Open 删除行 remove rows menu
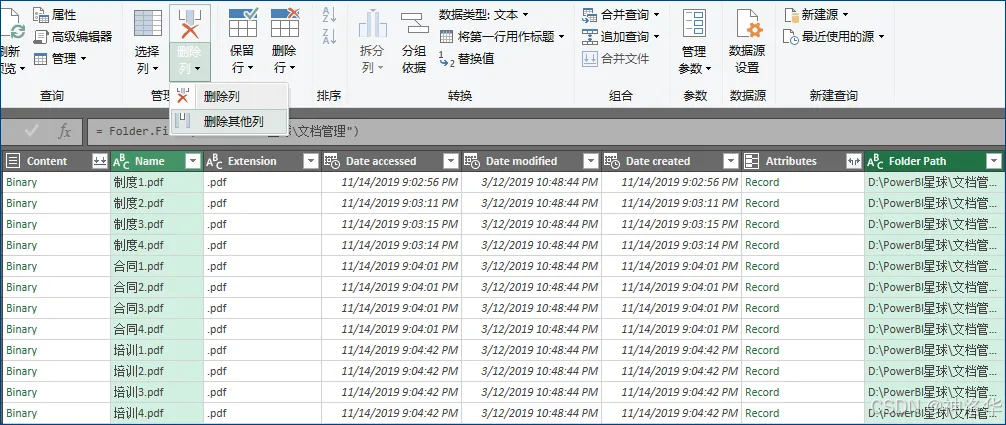 [x=285, y=40]
